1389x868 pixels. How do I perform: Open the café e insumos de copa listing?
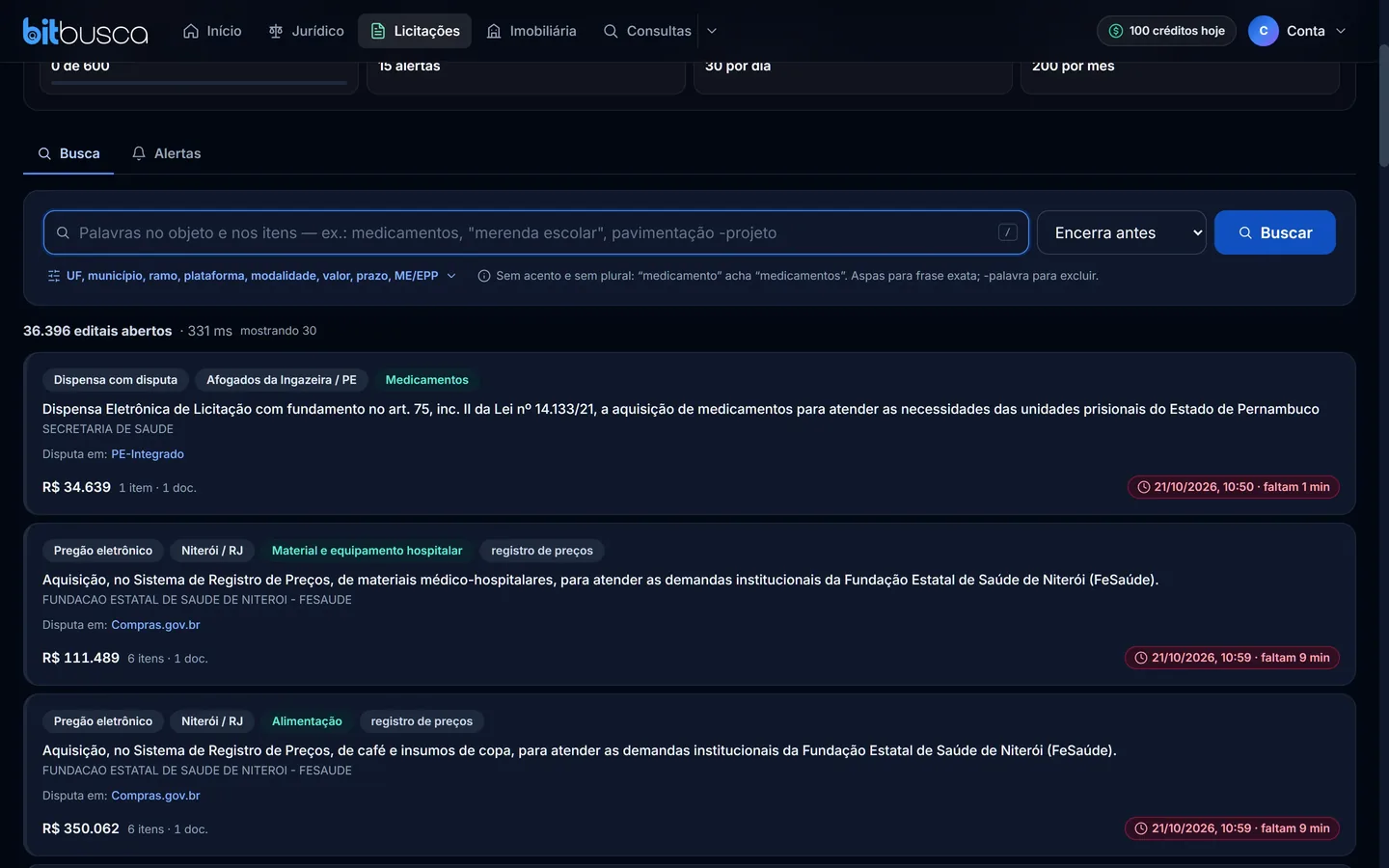pos(580,750)
